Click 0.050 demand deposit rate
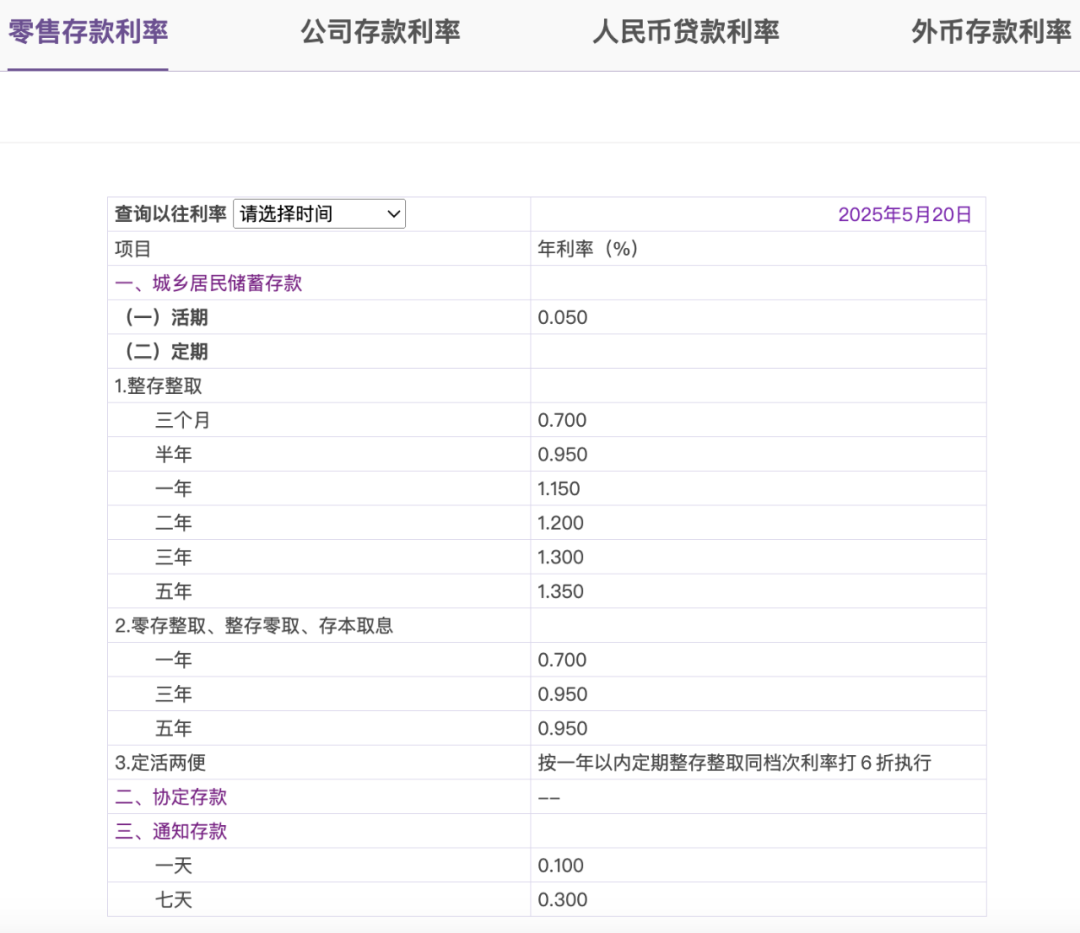The width and height of the screenshot is (1080, 933). pyautogui.click(x=562, y=317)
